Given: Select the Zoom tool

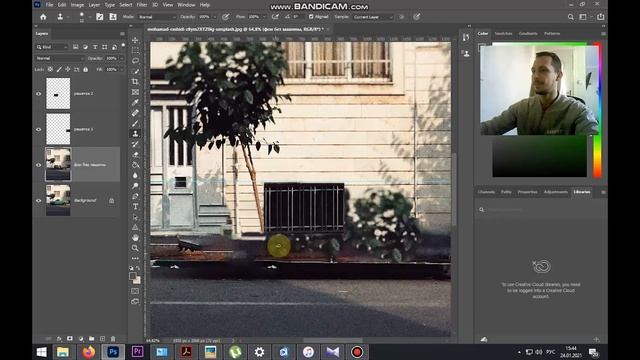Looking at the screenshot, I should pos(135,248).
